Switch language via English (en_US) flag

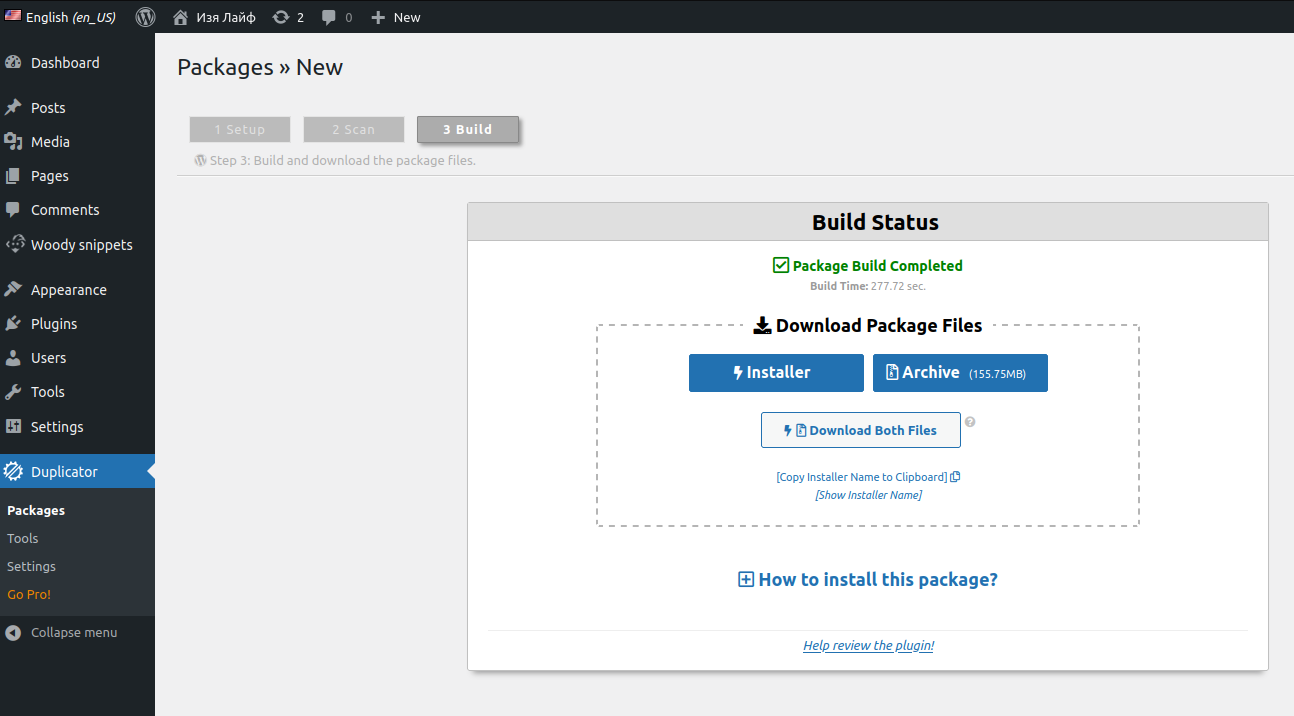[60, 17]
